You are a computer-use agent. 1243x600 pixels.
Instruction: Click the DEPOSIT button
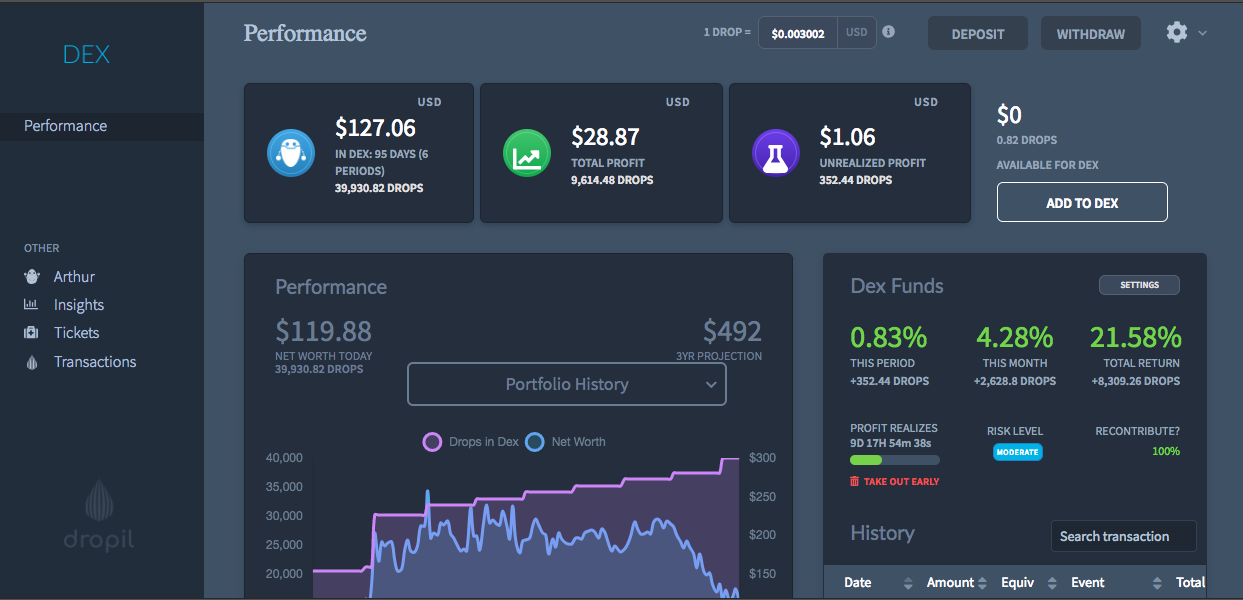pos(978,33)
